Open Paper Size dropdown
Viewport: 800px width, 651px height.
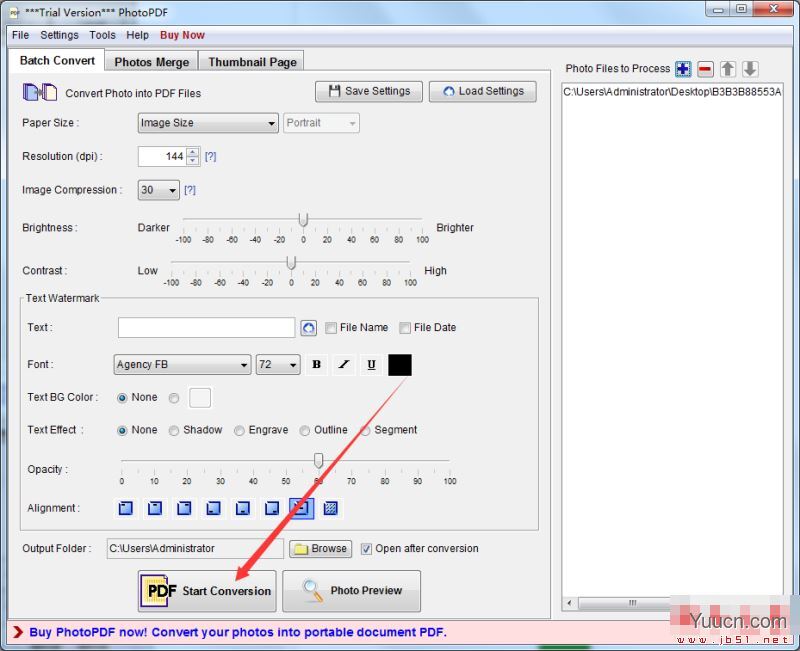208,123
